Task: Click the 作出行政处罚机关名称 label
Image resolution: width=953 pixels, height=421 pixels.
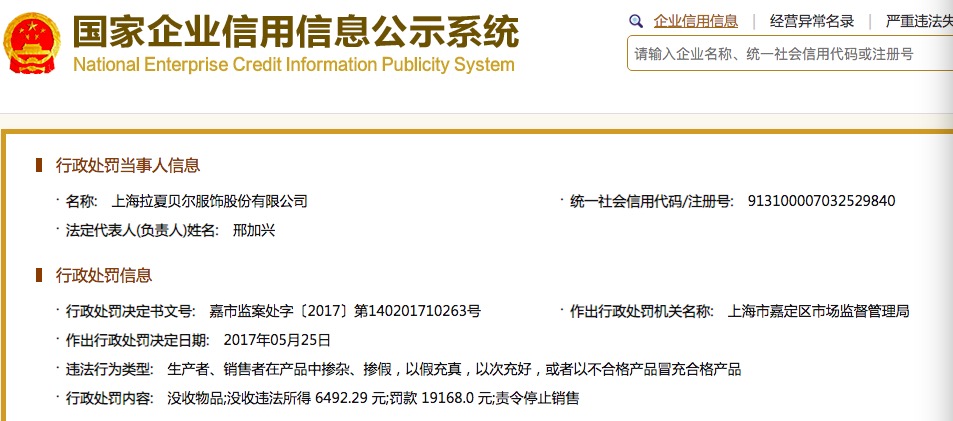Action: pos(641,312)
